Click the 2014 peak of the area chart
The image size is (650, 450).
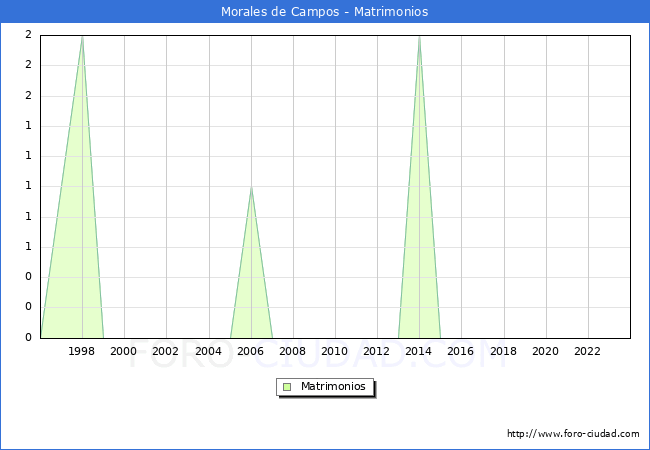tap(420, 37)
